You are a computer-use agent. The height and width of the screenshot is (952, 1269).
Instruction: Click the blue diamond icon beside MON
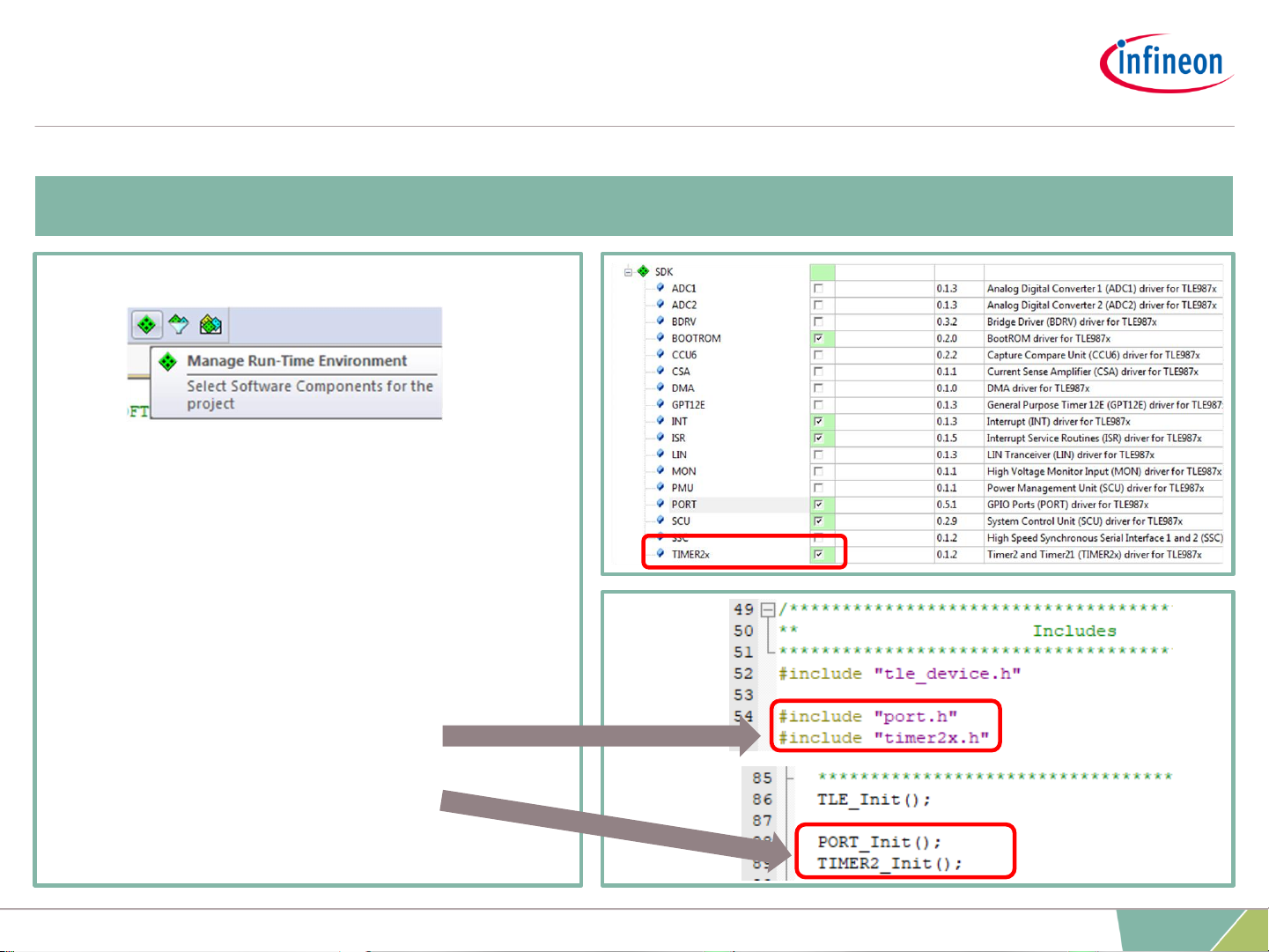coord(660,471)
